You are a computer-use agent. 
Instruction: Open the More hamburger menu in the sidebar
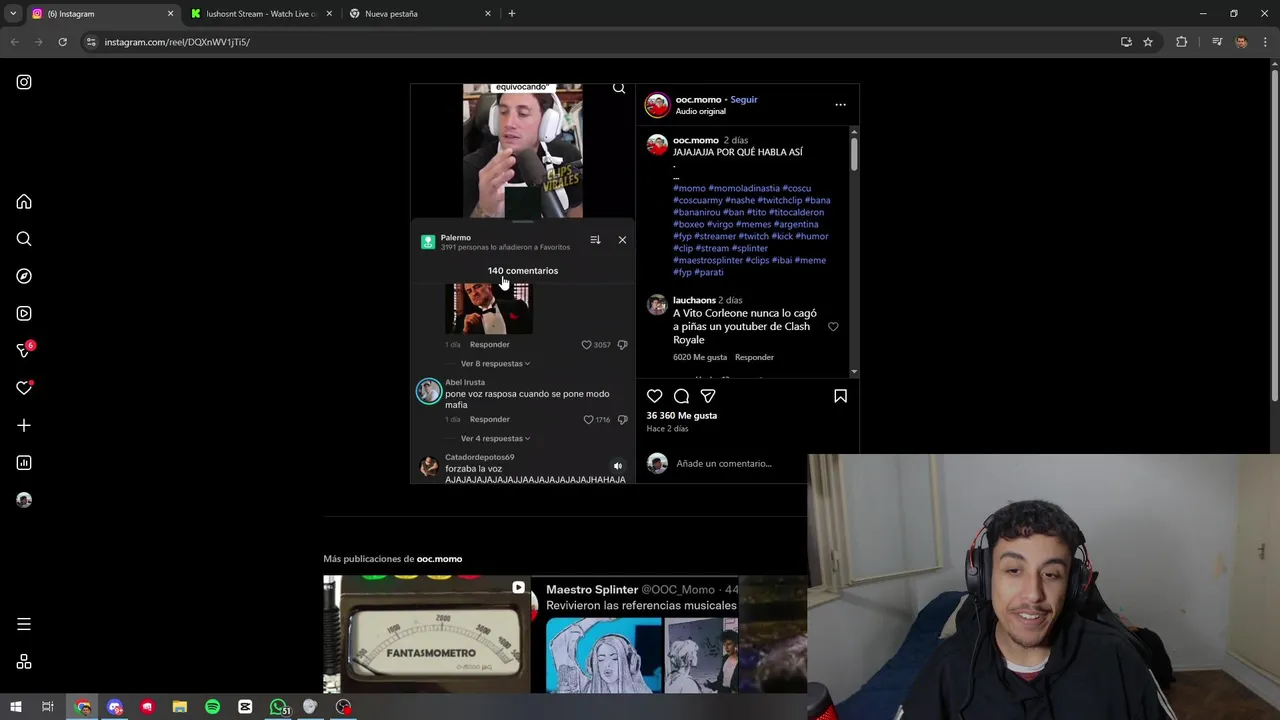(24, 624)
